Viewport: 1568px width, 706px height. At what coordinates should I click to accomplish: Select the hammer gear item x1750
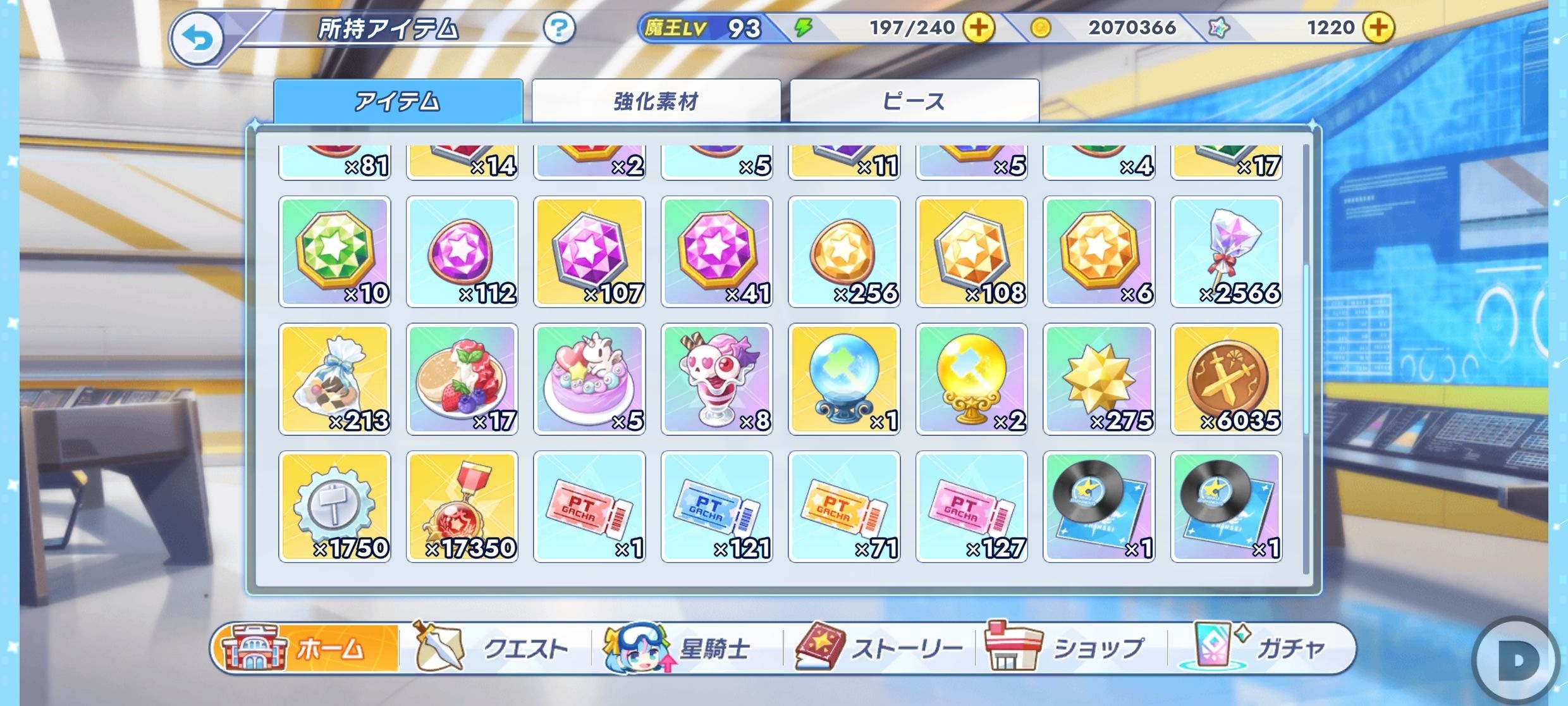pyautogui.click(x=334, y=507)
